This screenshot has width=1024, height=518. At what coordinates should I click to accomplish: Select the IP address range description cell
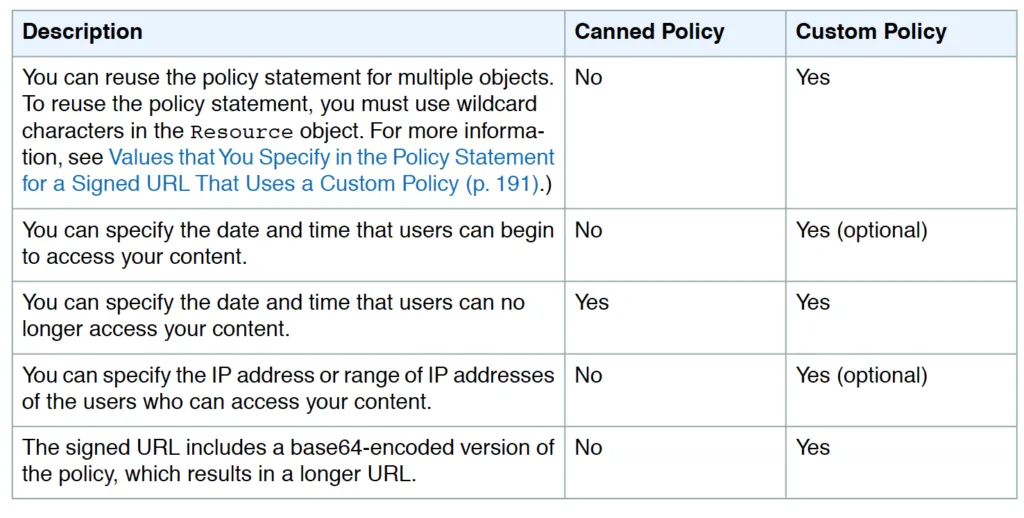tap(288, 388)
